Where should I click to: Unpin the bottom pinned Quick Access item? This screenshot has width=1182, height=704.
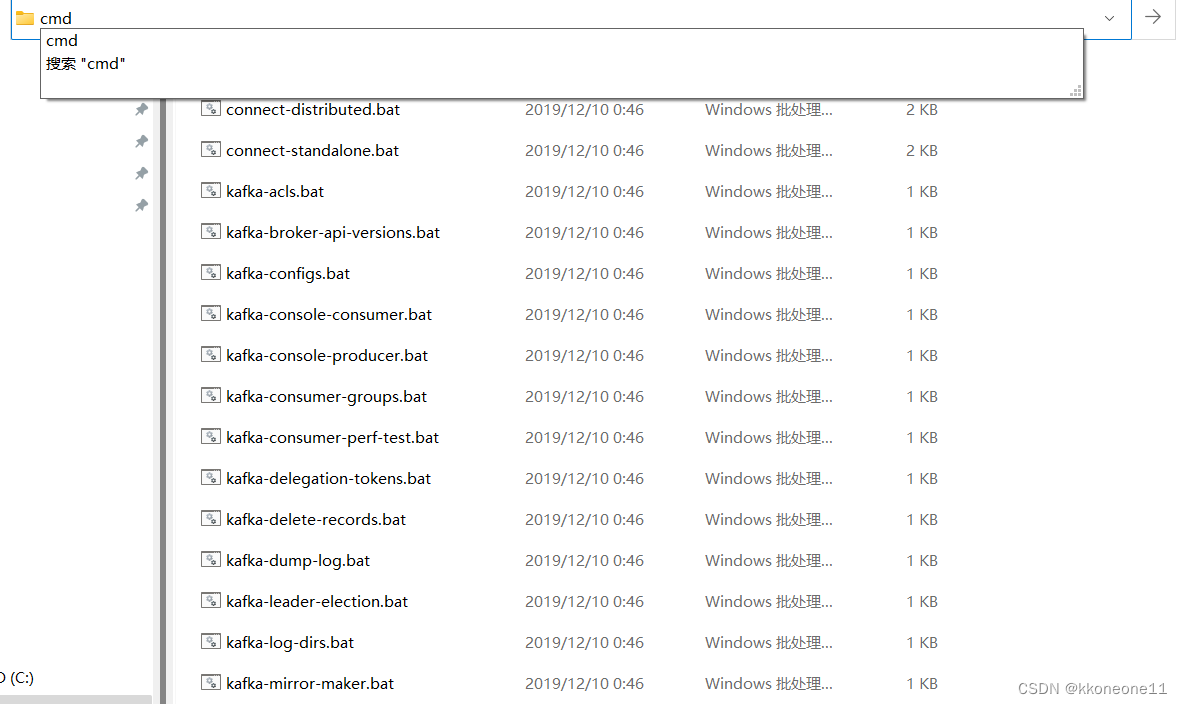141,205
